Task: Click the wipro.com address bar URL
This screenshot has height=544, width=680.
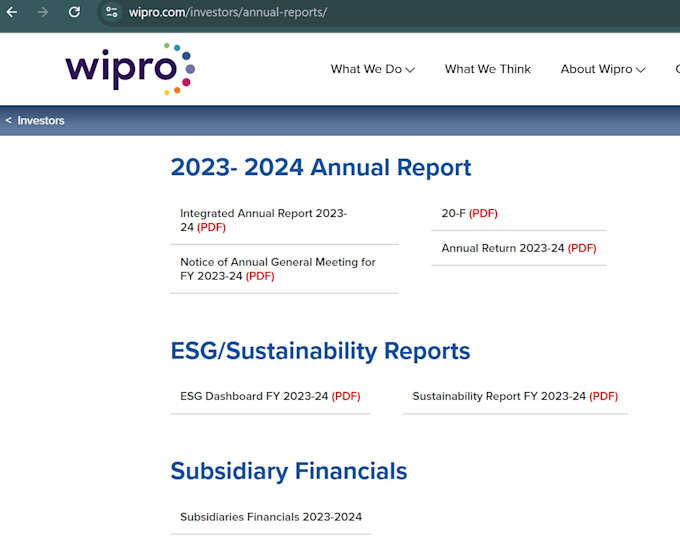Action: [228, 12]
